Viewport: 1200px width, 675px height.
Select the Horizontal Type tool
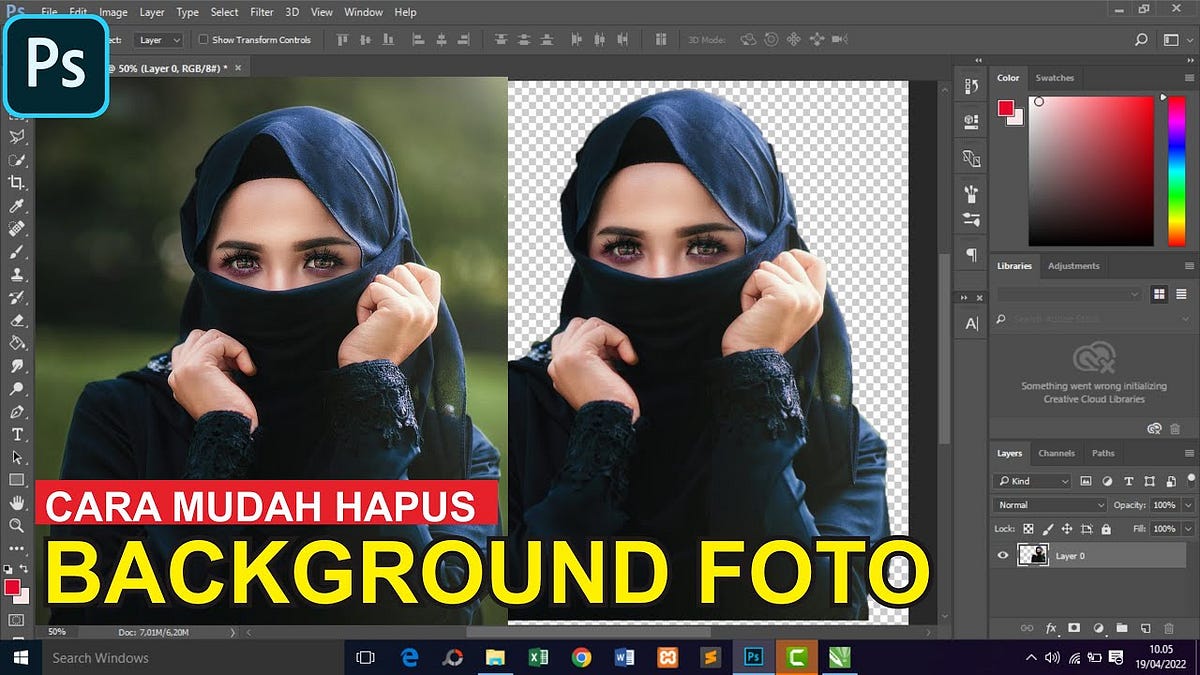tap(17, 434)
